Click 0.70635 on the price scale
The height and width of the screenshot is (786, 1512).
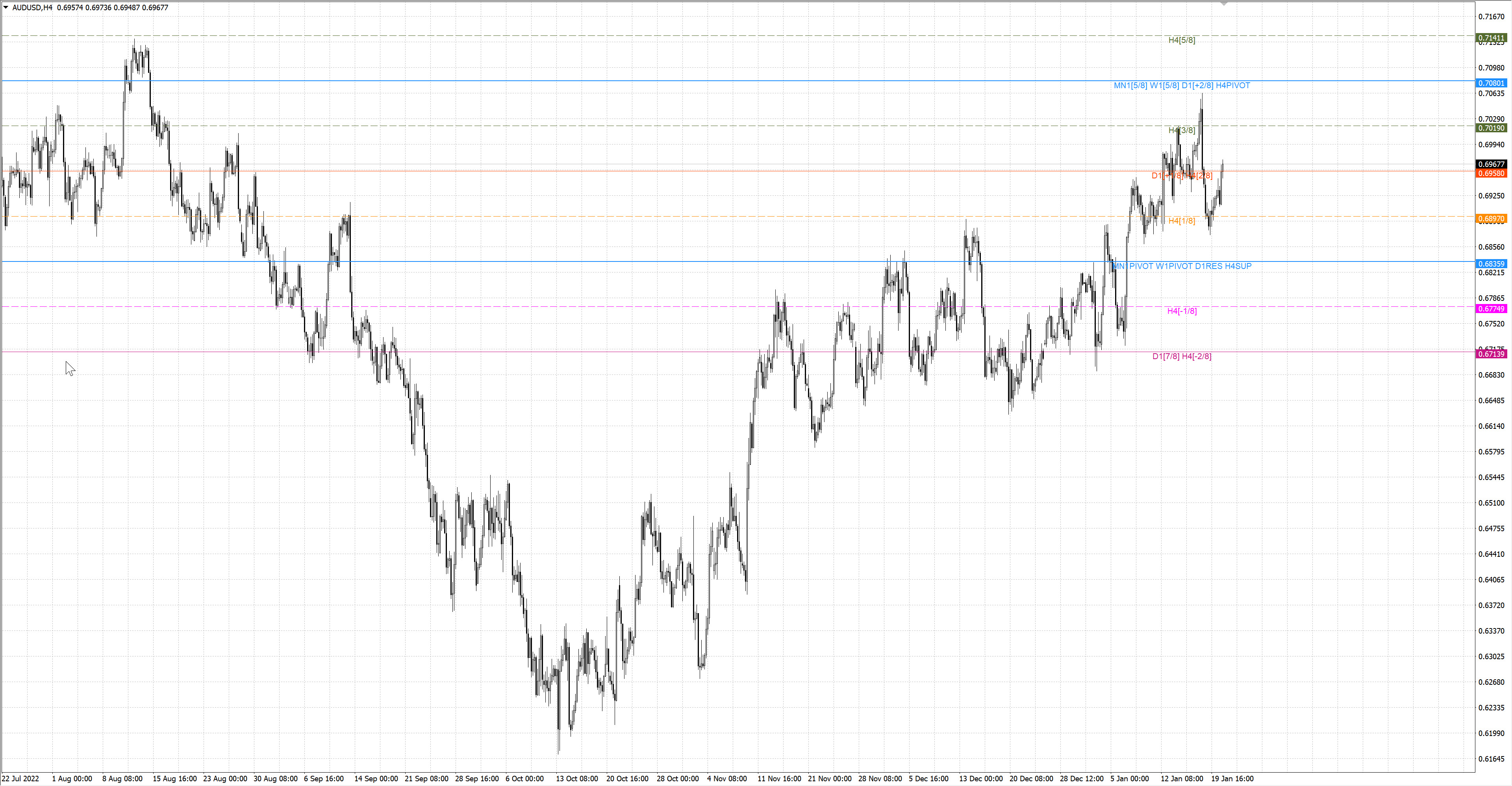pos(1491,93)
